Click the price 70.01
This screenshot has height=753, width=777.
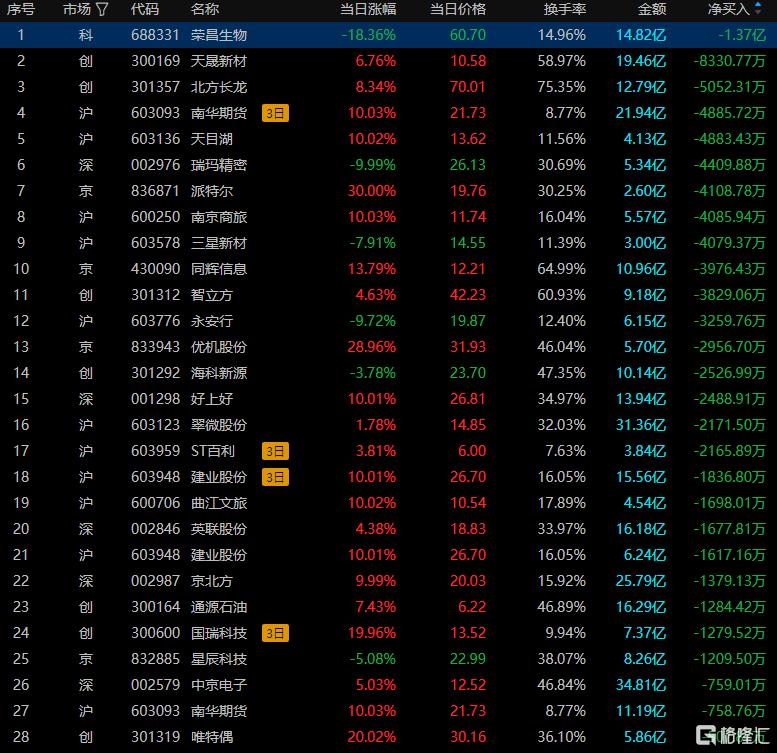tap(468, 87)
